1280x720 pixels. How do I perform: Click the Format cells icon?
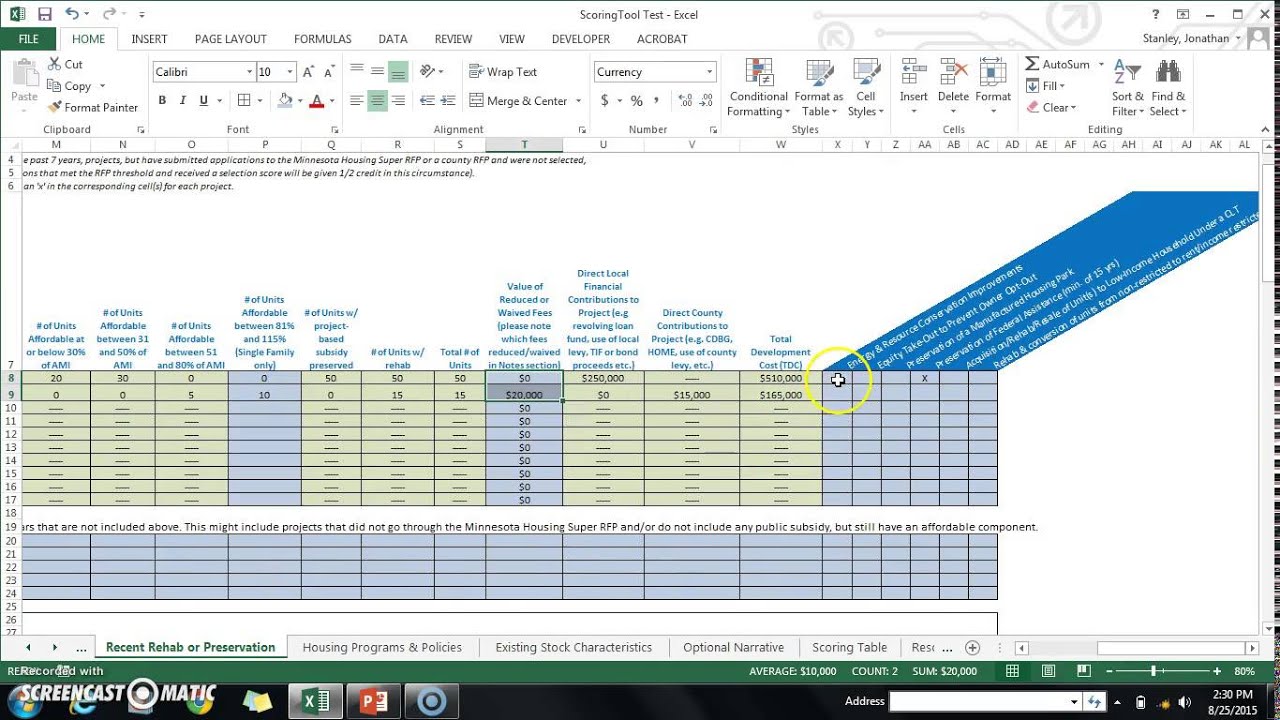click(993, 72)
